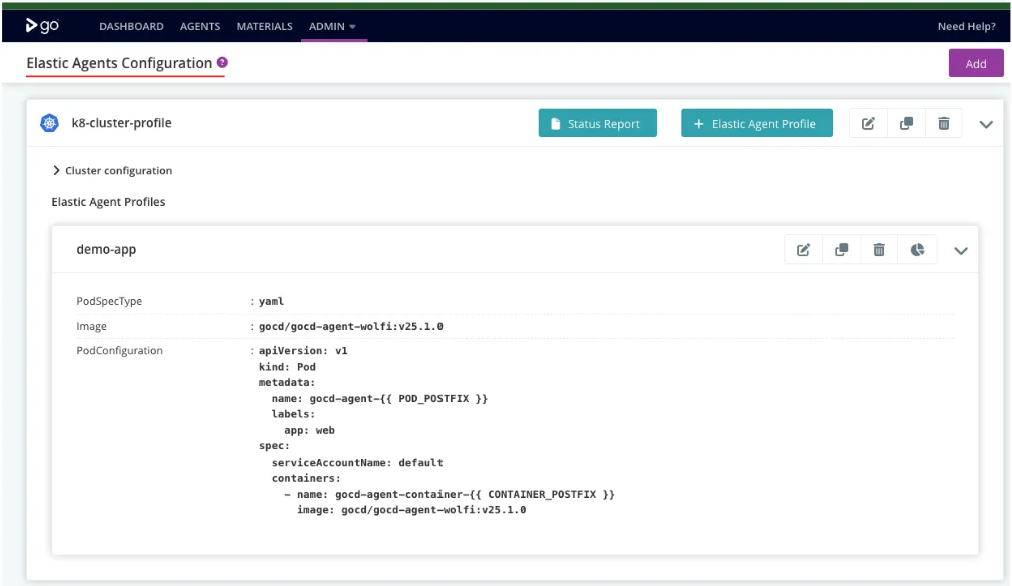1012x586 pixels.
Task: Clone the k8-cluster-profile cluster profile
Action: pos(906,123)
